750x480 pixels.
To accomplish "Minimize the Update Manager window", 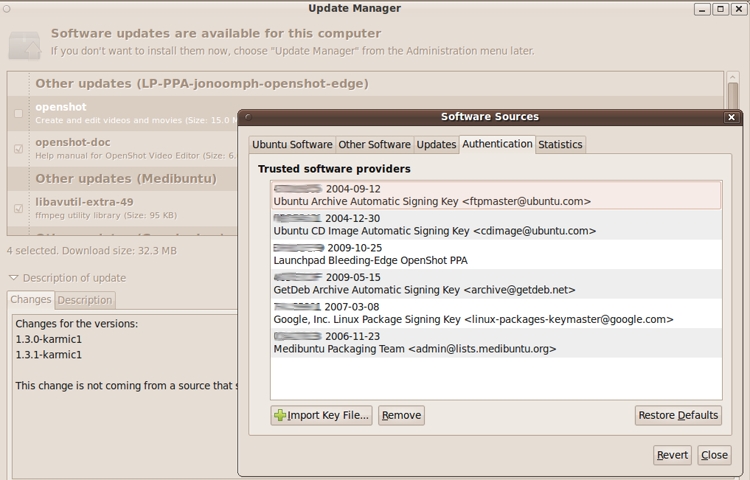I will point(702,9).
